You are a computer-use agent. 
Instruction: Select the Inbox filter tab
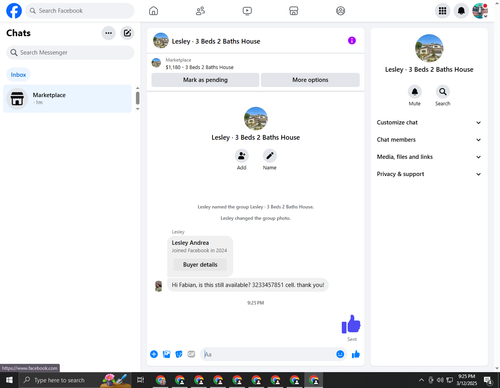click(x=18, y=75)
